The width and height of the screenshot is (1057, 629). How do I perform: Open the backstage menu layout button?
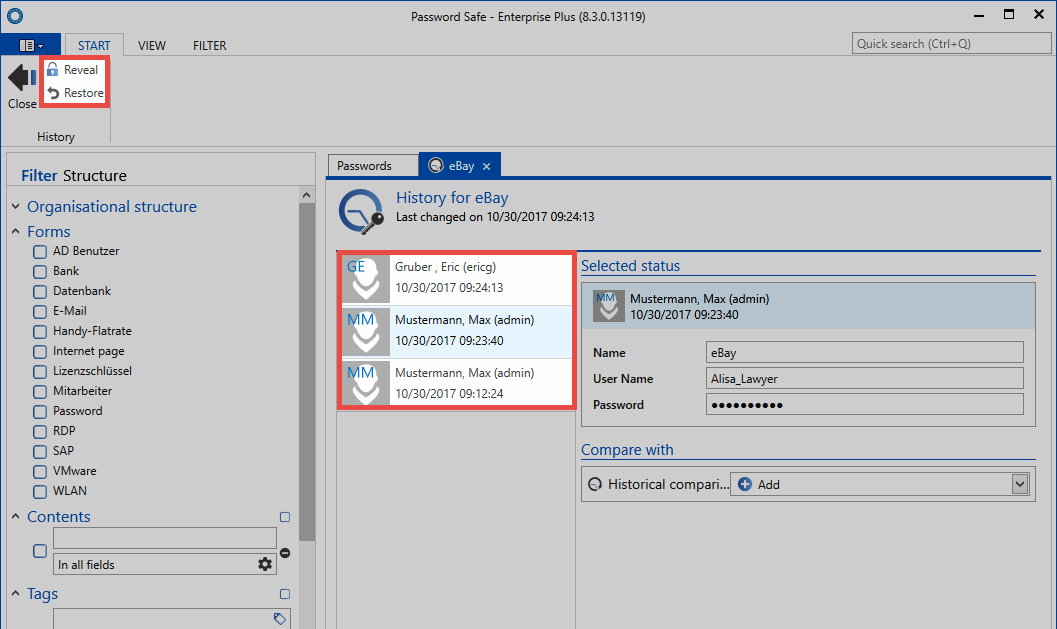coord(31,45)
